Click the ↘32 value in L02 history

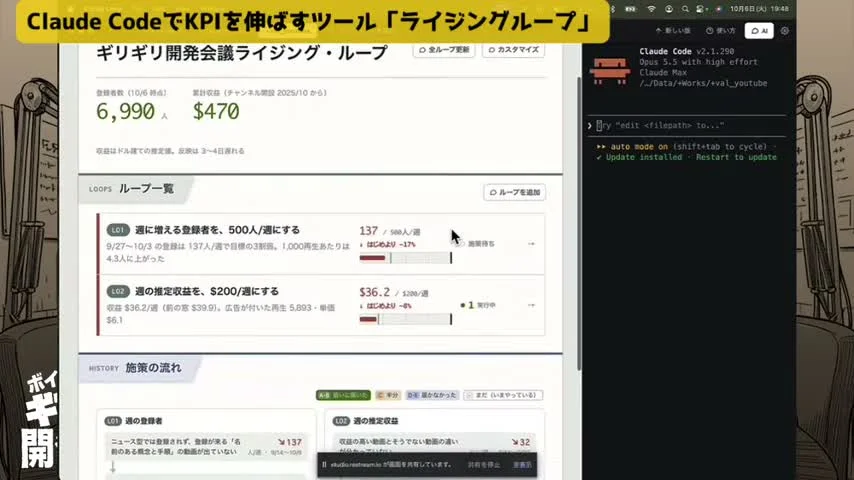coord(521,442)
